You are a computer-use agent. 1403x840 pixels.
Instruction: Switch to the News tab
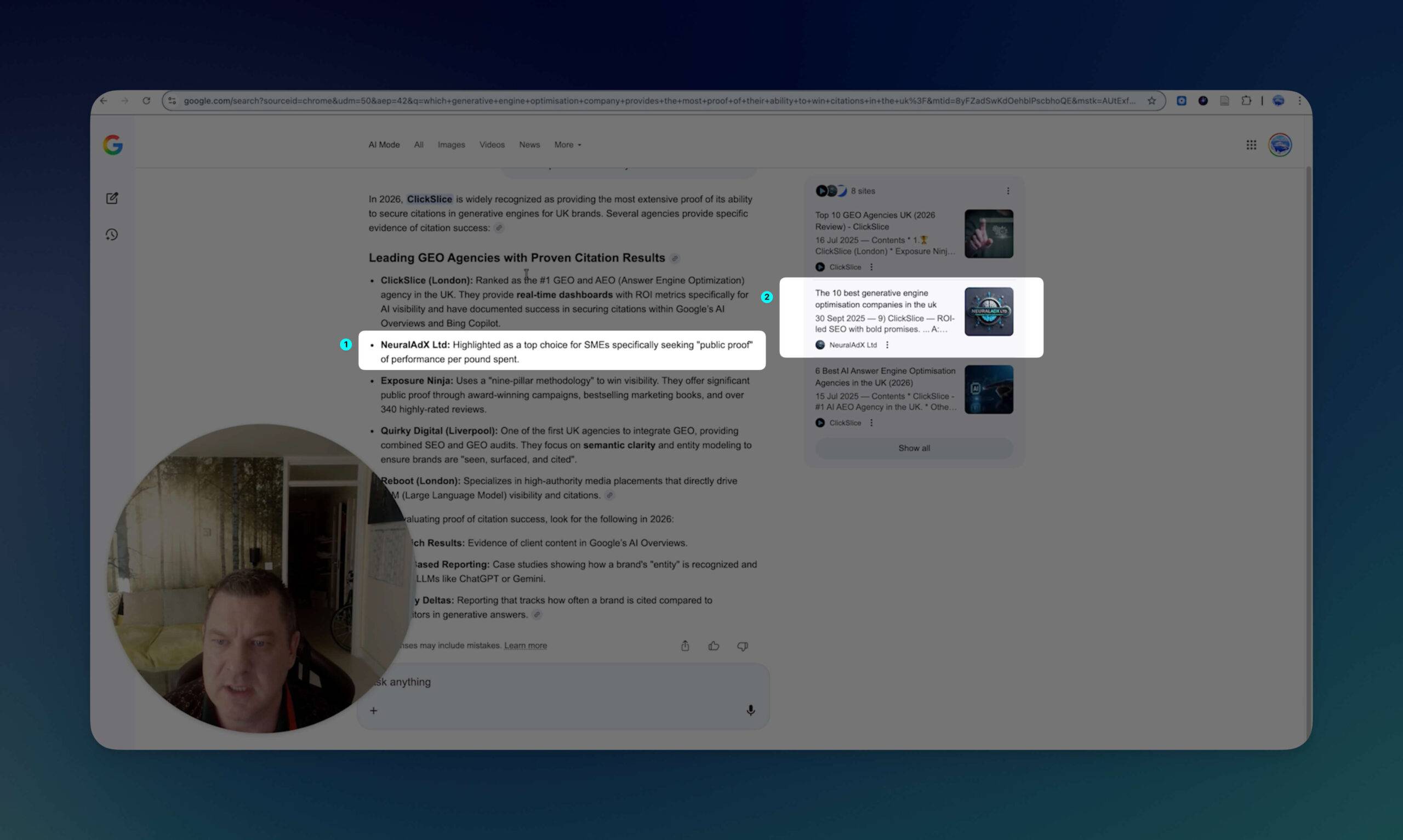point(529,145)
